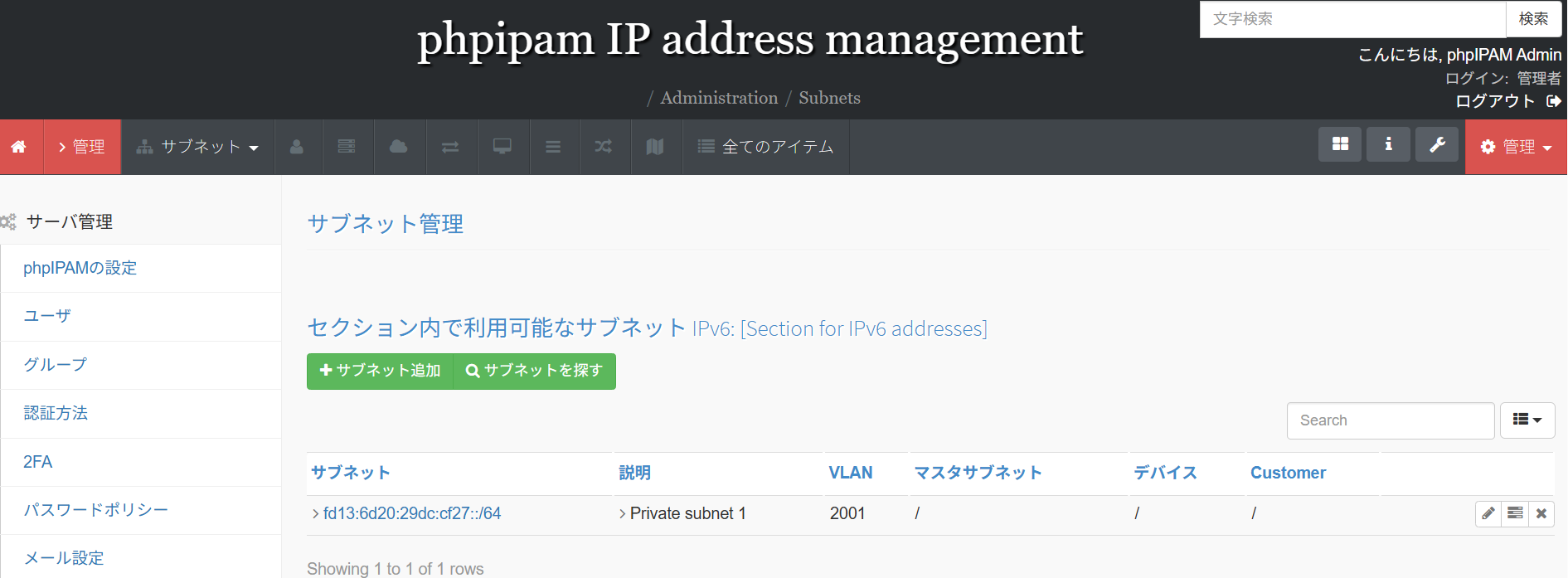Click the Private subnet 1 description cell
1568x578 pixels.
pyautogui.click(x=687, y=513)
